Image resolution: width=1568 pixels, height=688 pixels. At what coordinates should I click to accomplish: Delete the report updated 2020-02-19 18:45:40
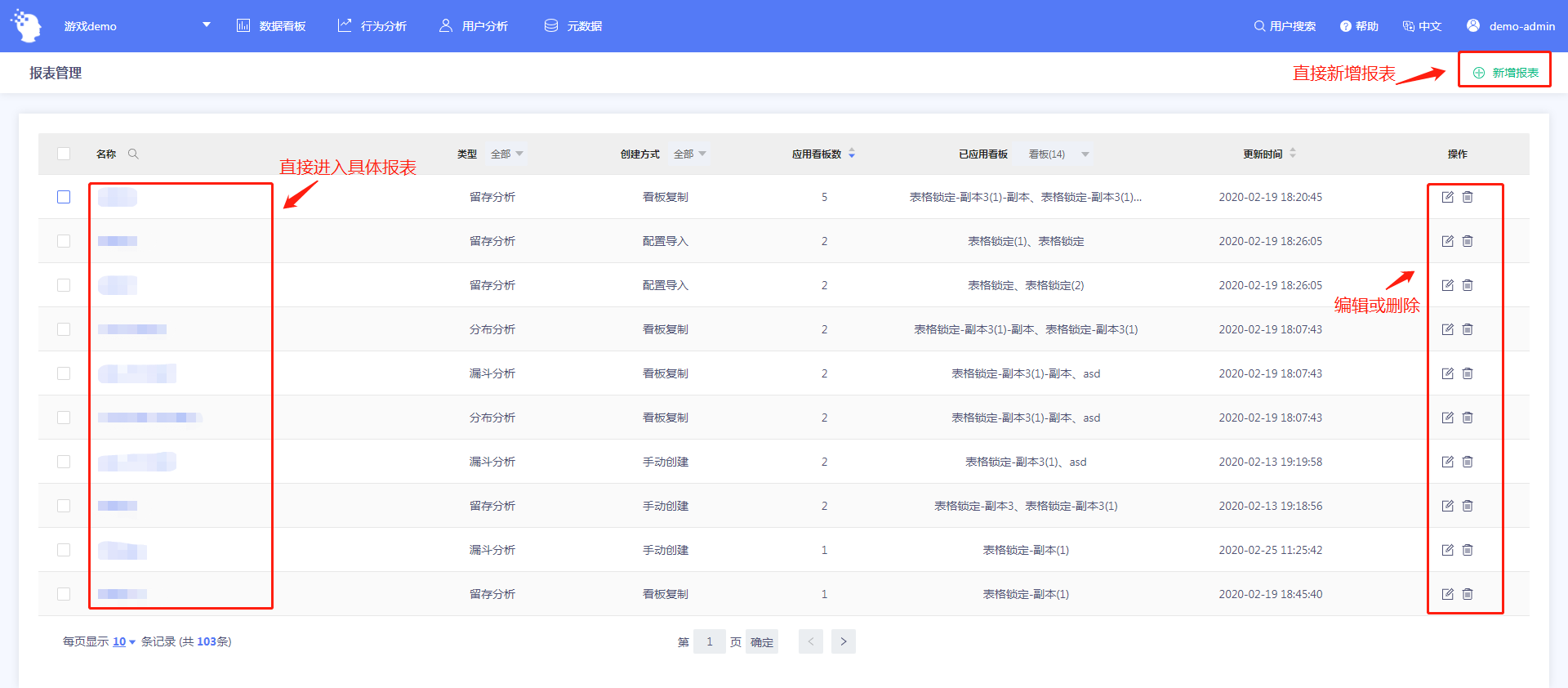1468,594
